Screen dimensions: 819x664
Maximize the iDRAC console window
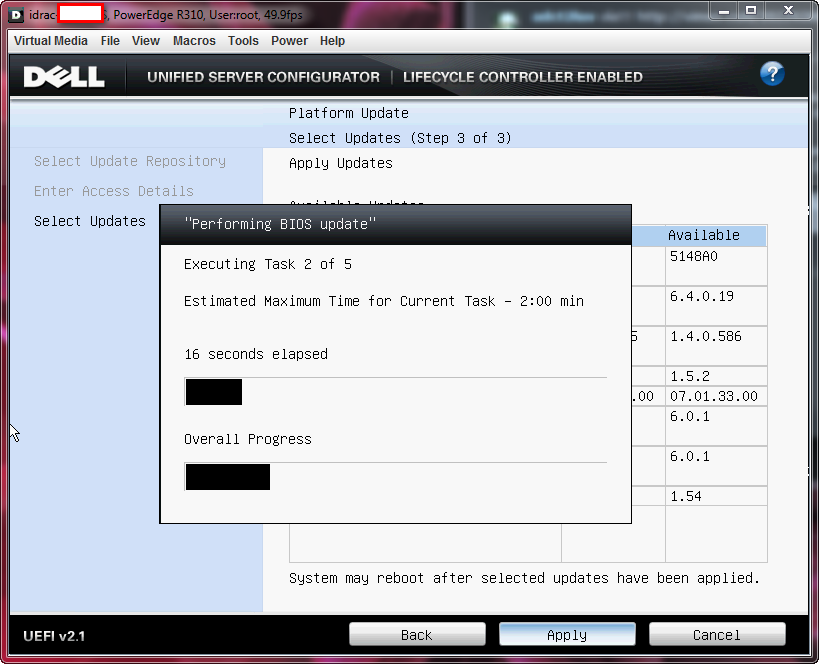751,10
